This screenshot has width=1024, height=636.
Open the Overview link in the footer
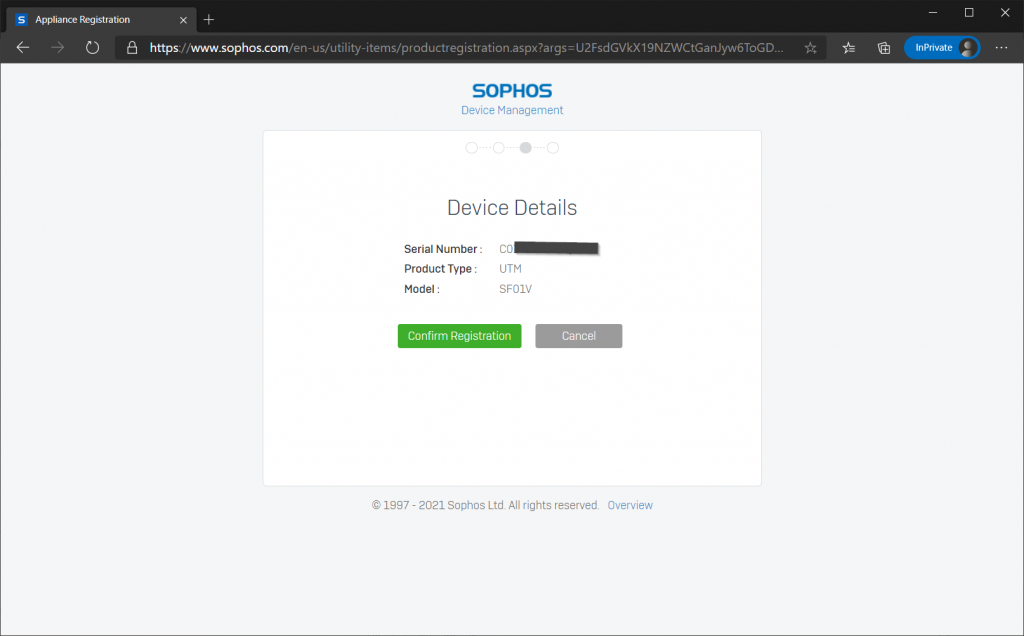click(630, 505)
